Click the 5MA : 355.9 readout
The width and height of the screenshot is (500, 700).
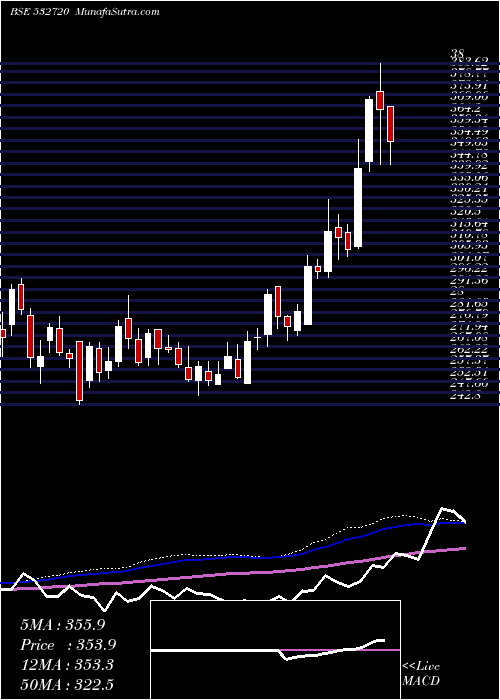pos(62,625)
